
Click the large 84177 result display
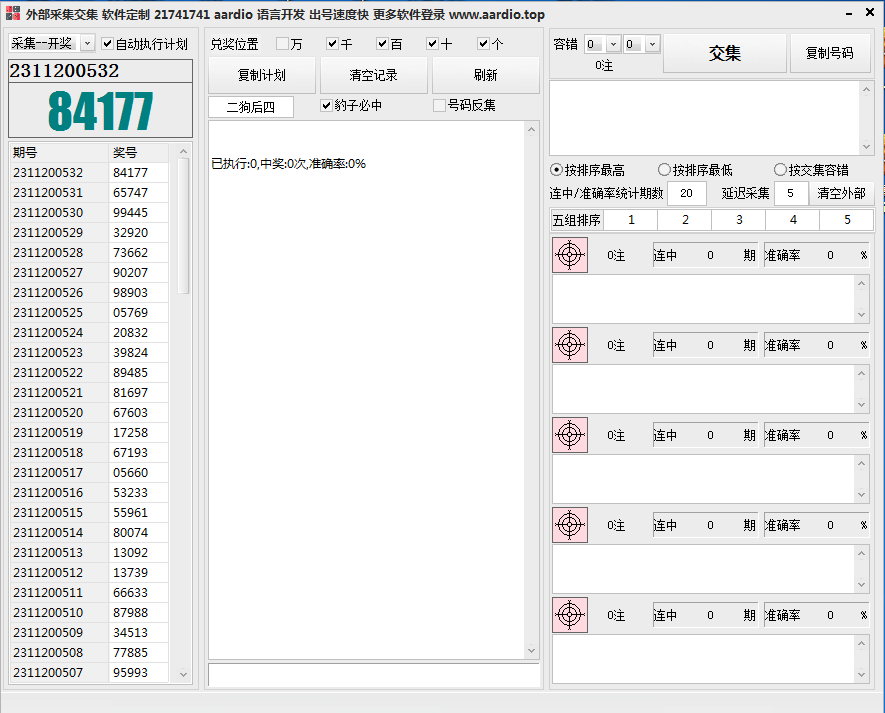(x=100, y=111)
